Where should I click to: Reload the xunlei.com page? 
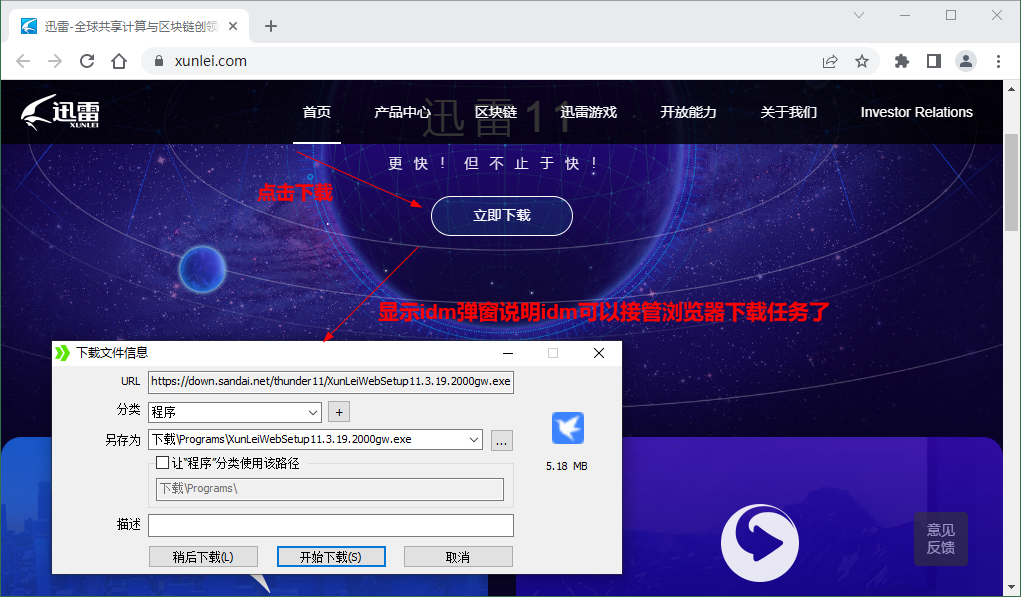pos(87,61)
